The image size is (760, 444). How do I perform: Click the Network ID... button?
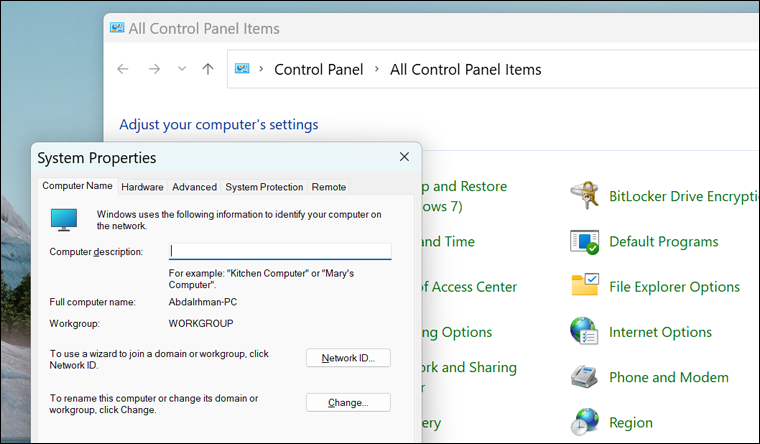pos(348,358)
